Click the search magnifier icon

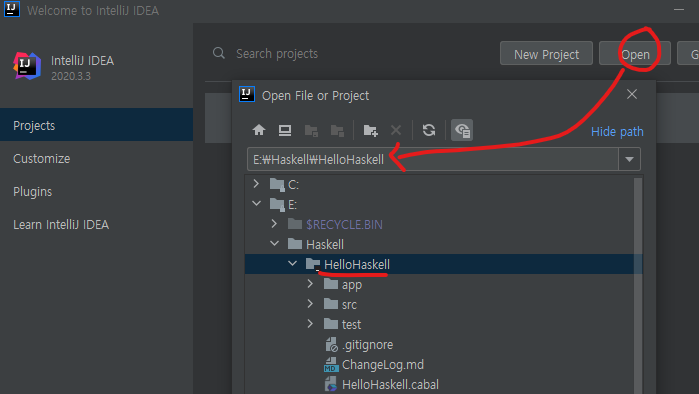coord(219,53)
